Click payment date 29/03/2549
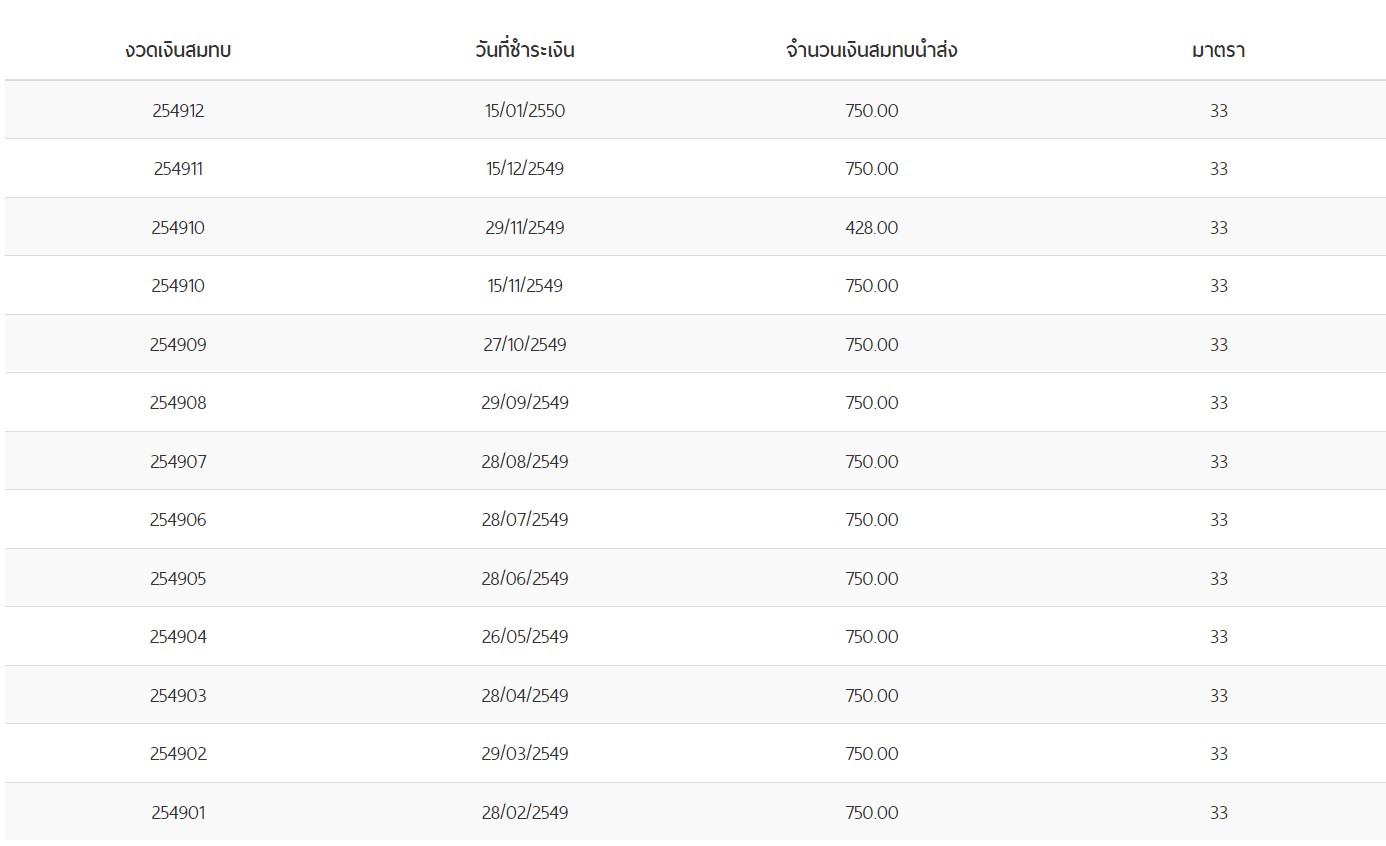This screenshot has height=846, width=1386. [525, 754]
